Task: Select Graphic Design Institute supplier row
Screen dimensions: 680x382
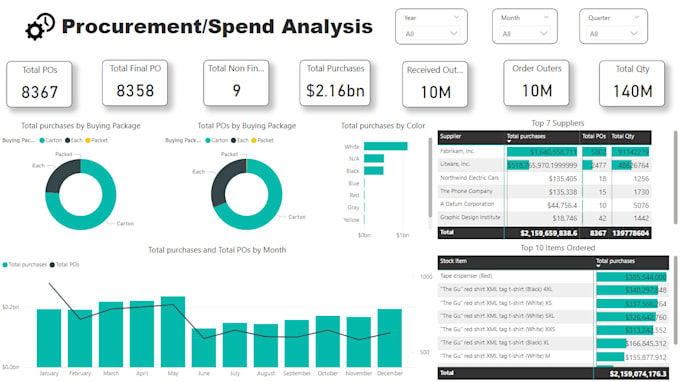Action: coord(544,218)
